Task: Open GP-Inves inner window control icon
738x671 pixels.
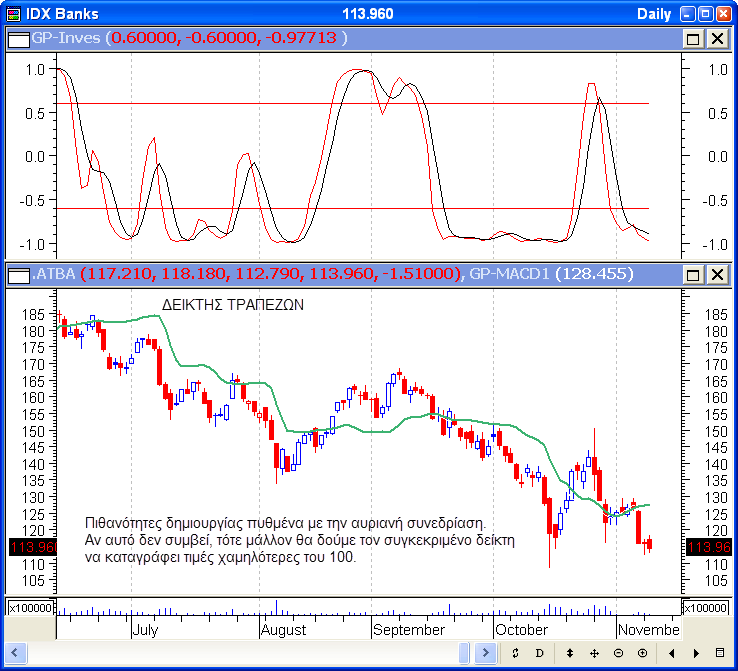Action: (x=19, y=38)
